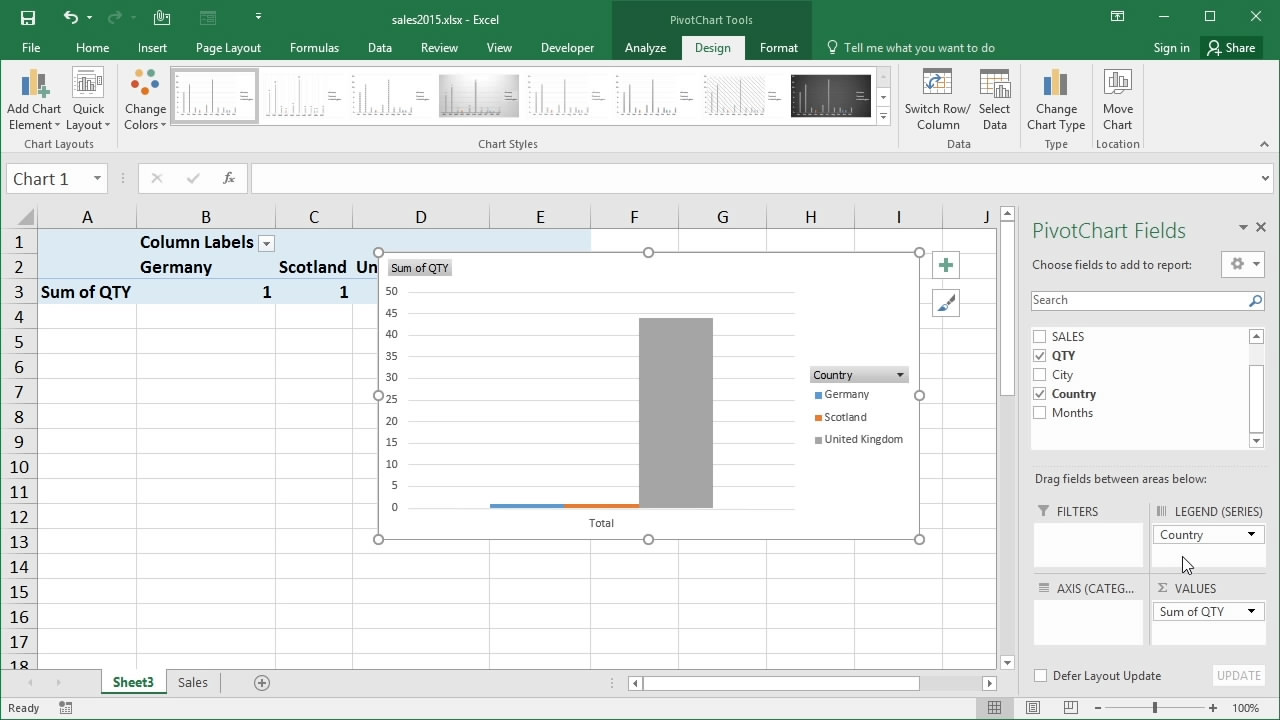Viewport: 1280px width, 720px height.
Task: Expand the Country legend filter on chart
Action: [900, 375]
